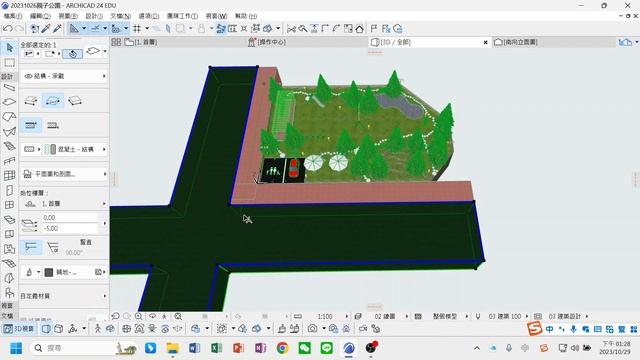Click the Fit in Window zoom icon
The image size is (640, 360).
point(178,316)
